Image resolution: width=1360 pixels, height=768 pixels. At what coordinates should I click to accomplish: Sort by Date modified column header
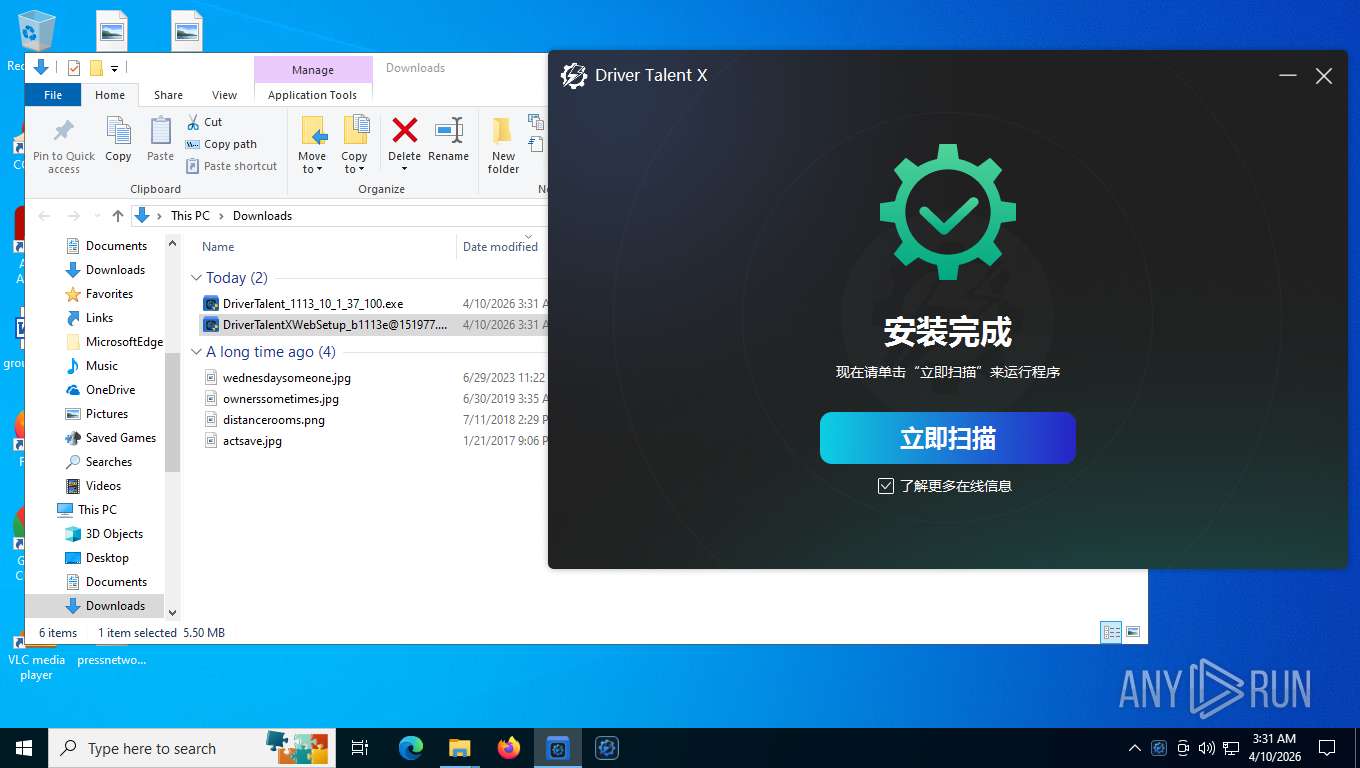coord(502,247)
